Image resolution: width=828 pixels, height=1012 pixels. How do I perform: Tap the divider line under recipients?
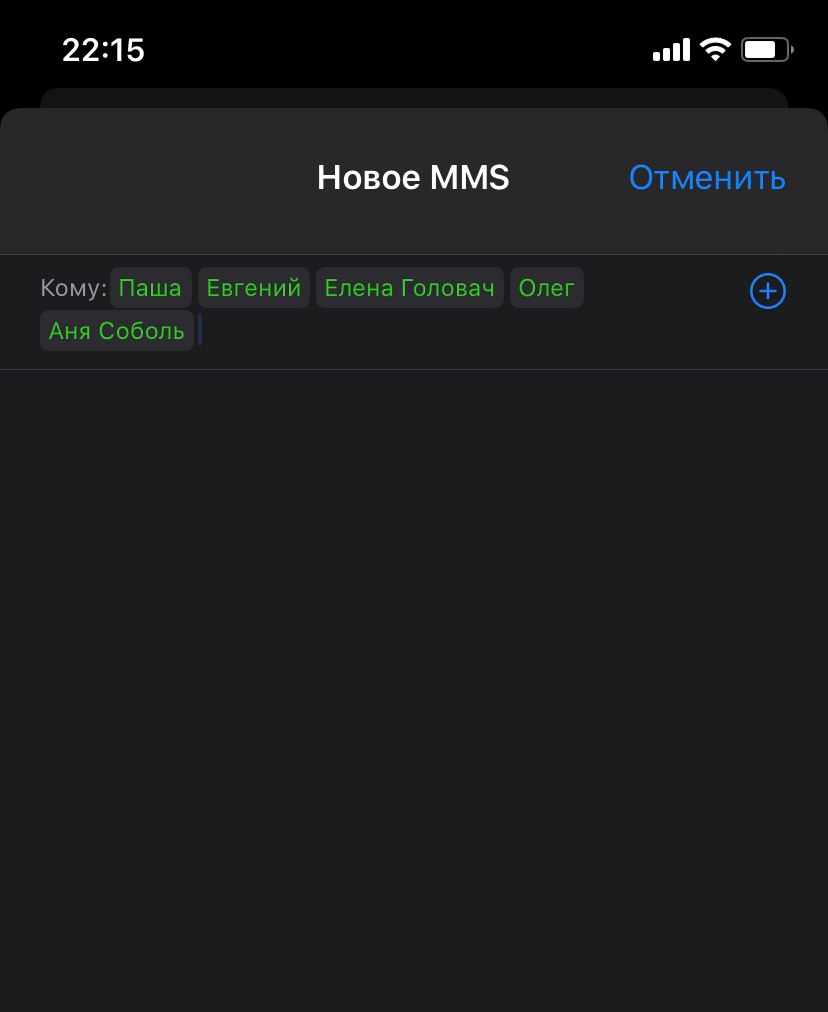(x=414, y=370)
